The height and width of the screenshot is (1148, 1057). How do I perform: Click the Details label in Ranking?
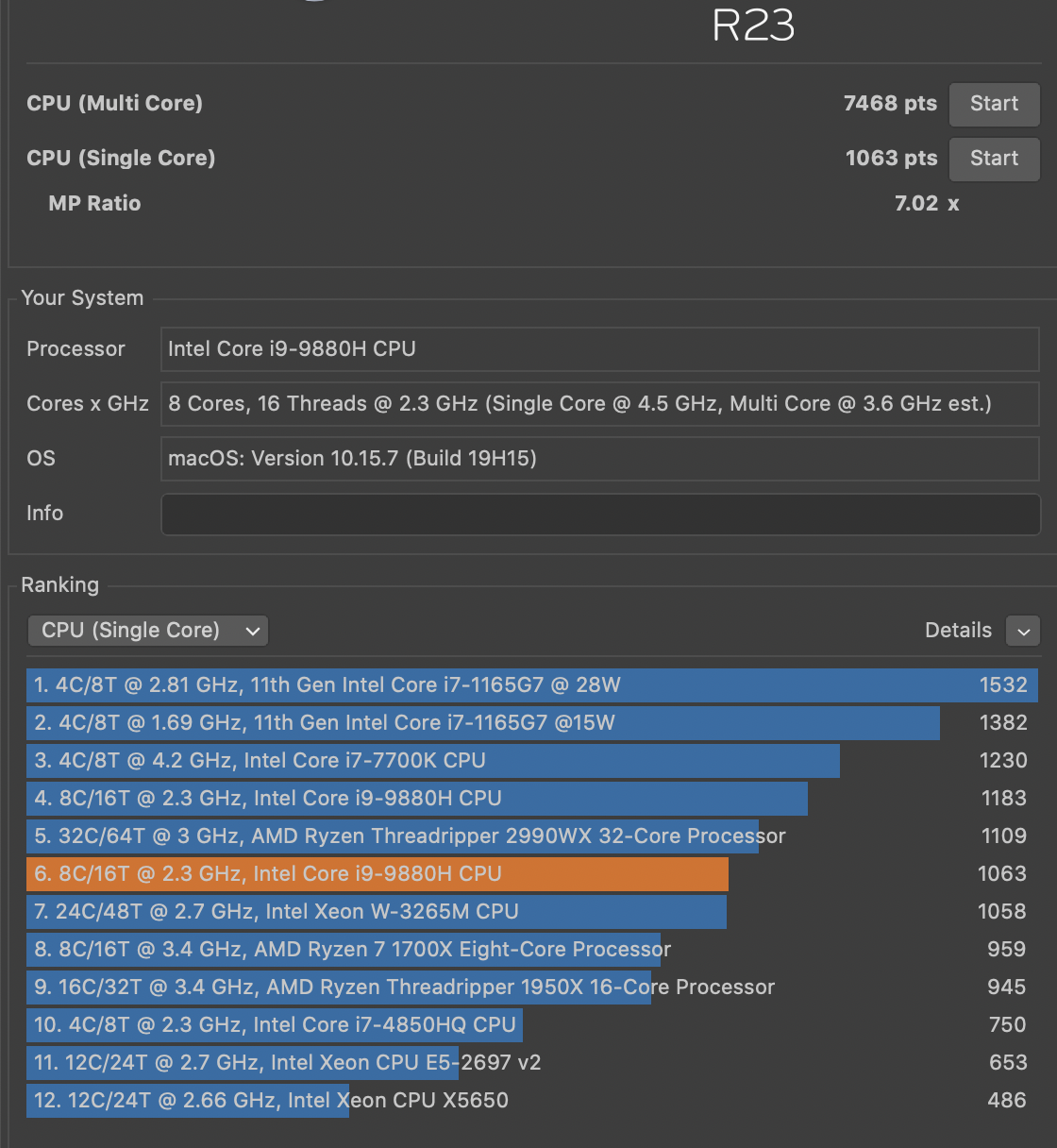[958, 631]
